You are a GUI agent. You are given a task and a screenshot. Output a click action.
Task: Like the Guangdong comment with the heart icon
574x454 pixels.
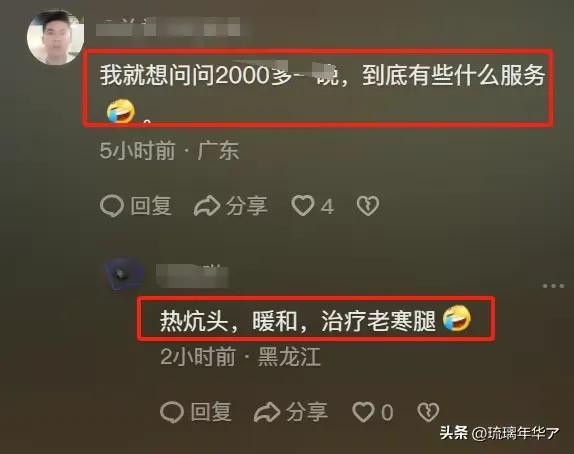coord(303,205)
